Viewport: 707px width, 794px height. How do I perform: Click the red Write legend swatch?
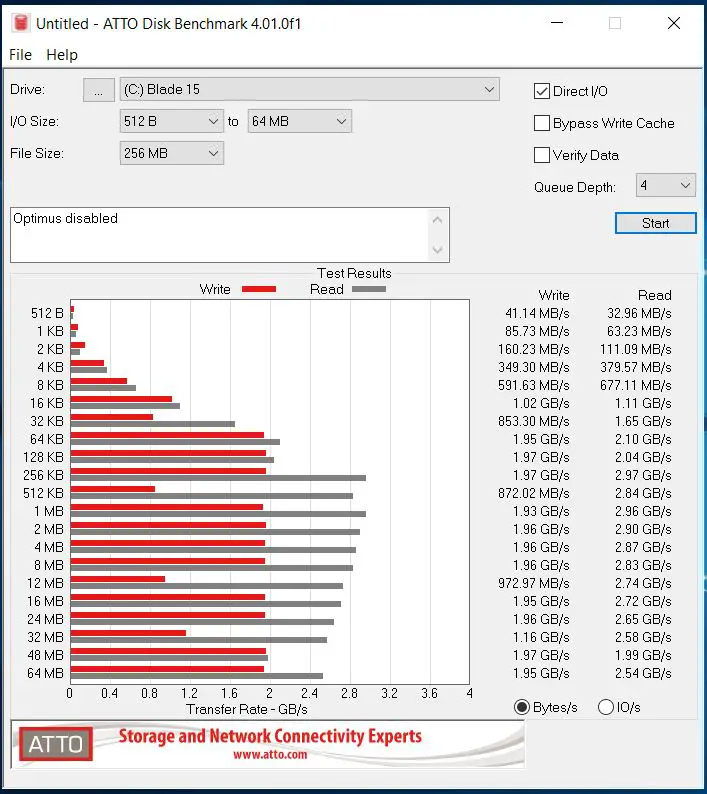(259, 289)
